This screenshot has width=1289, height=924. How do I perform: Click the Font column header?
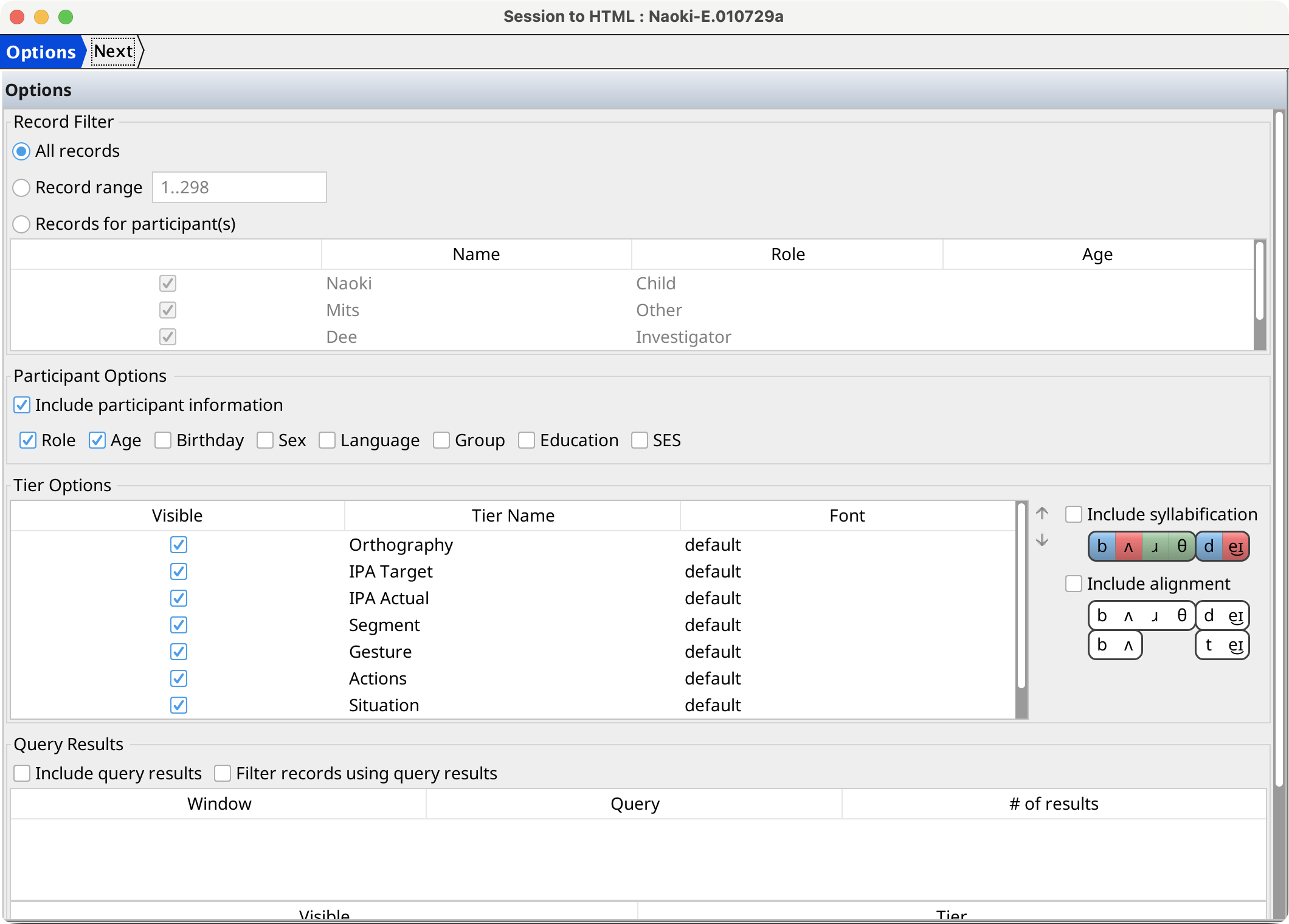tap(847, 515)
